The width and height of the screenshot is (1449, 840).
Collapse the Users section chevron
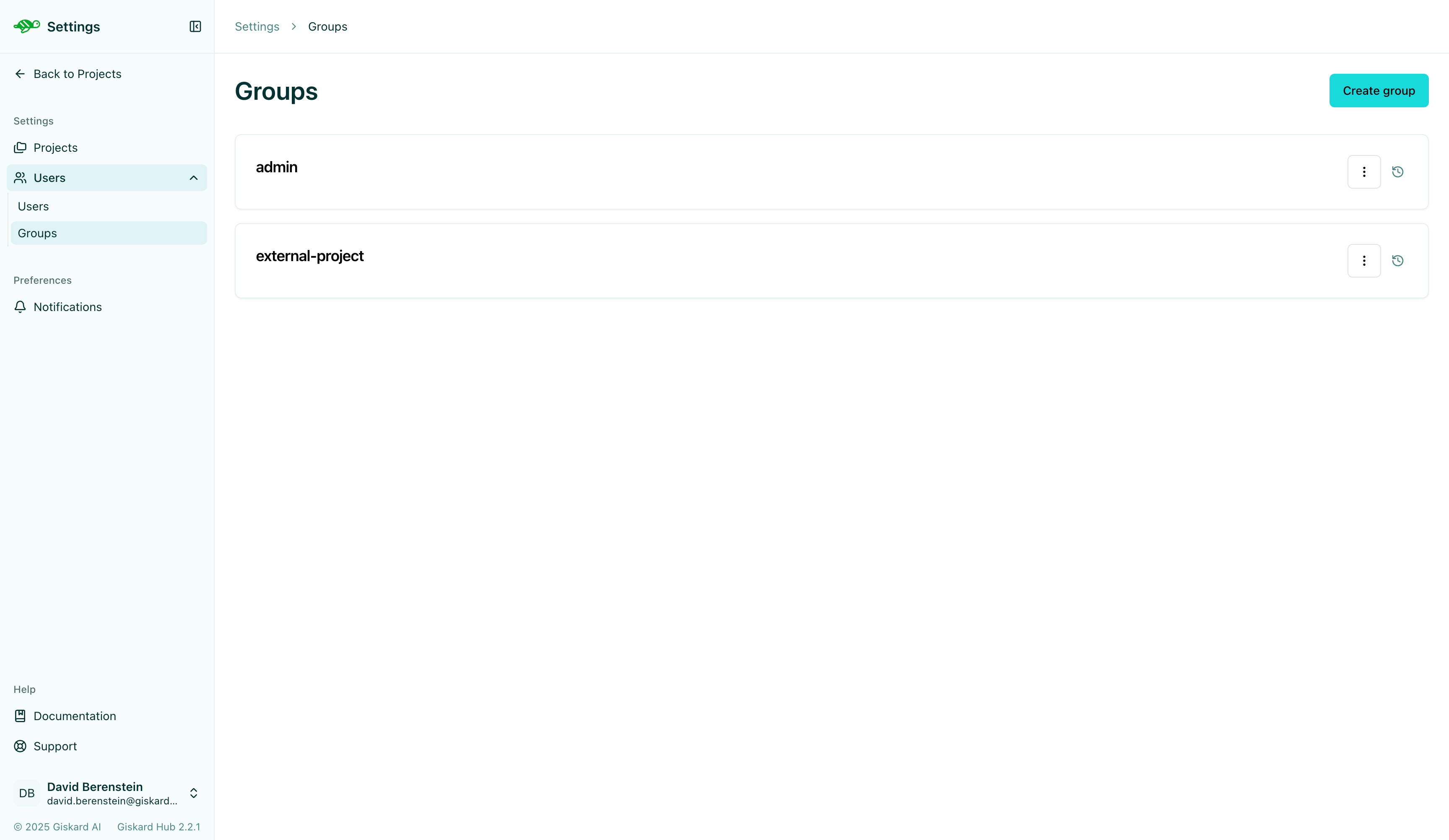tap(194, 178)
